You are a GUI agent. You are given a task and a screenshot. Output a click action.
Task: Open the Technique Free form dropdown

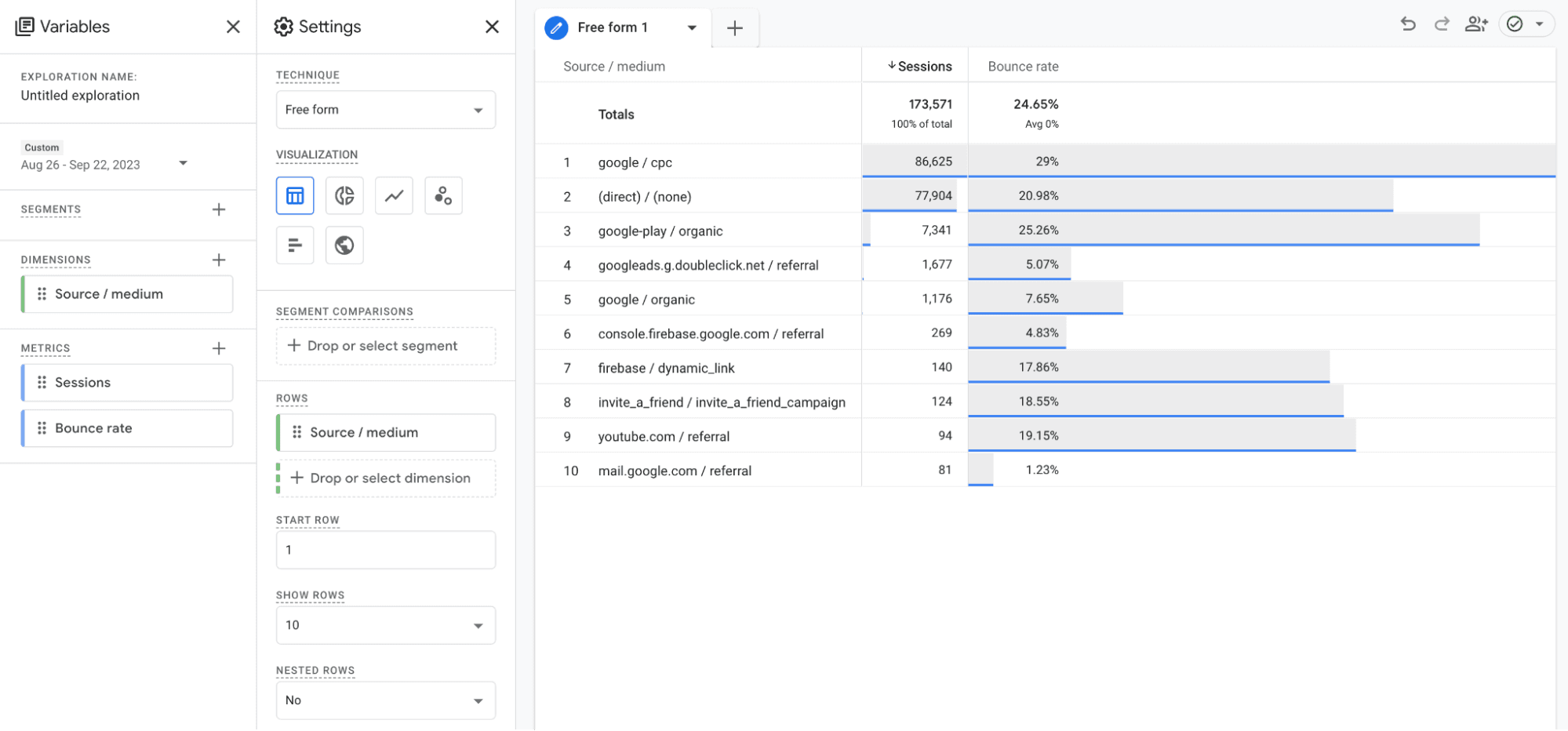point(385,110)
